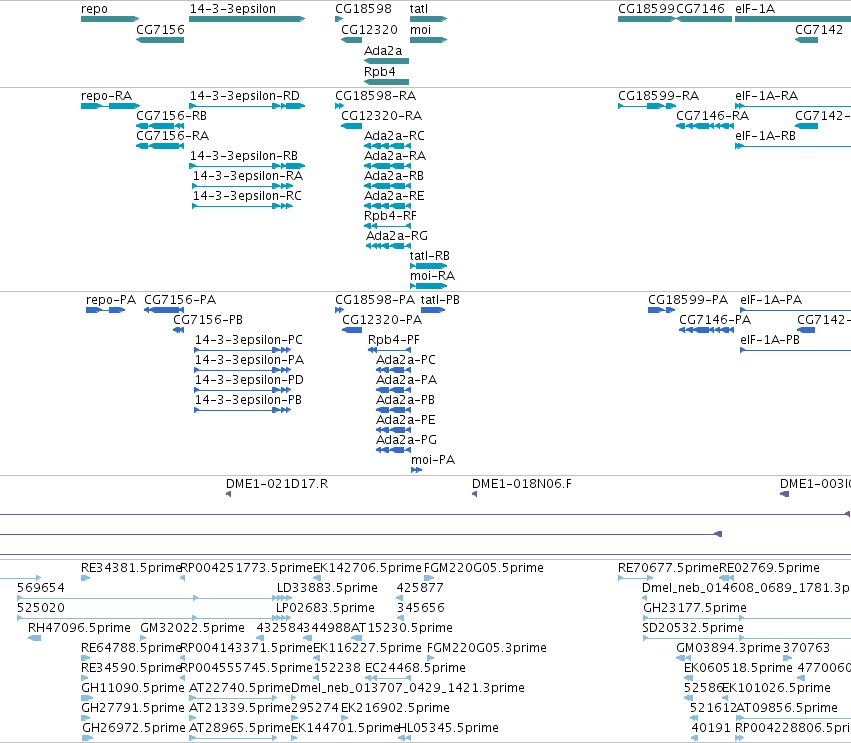Image resolution: width=851 pixels, height=743 pixels.
Task: Click EST GM32022.5prime
Action: [x=143, y=638]
